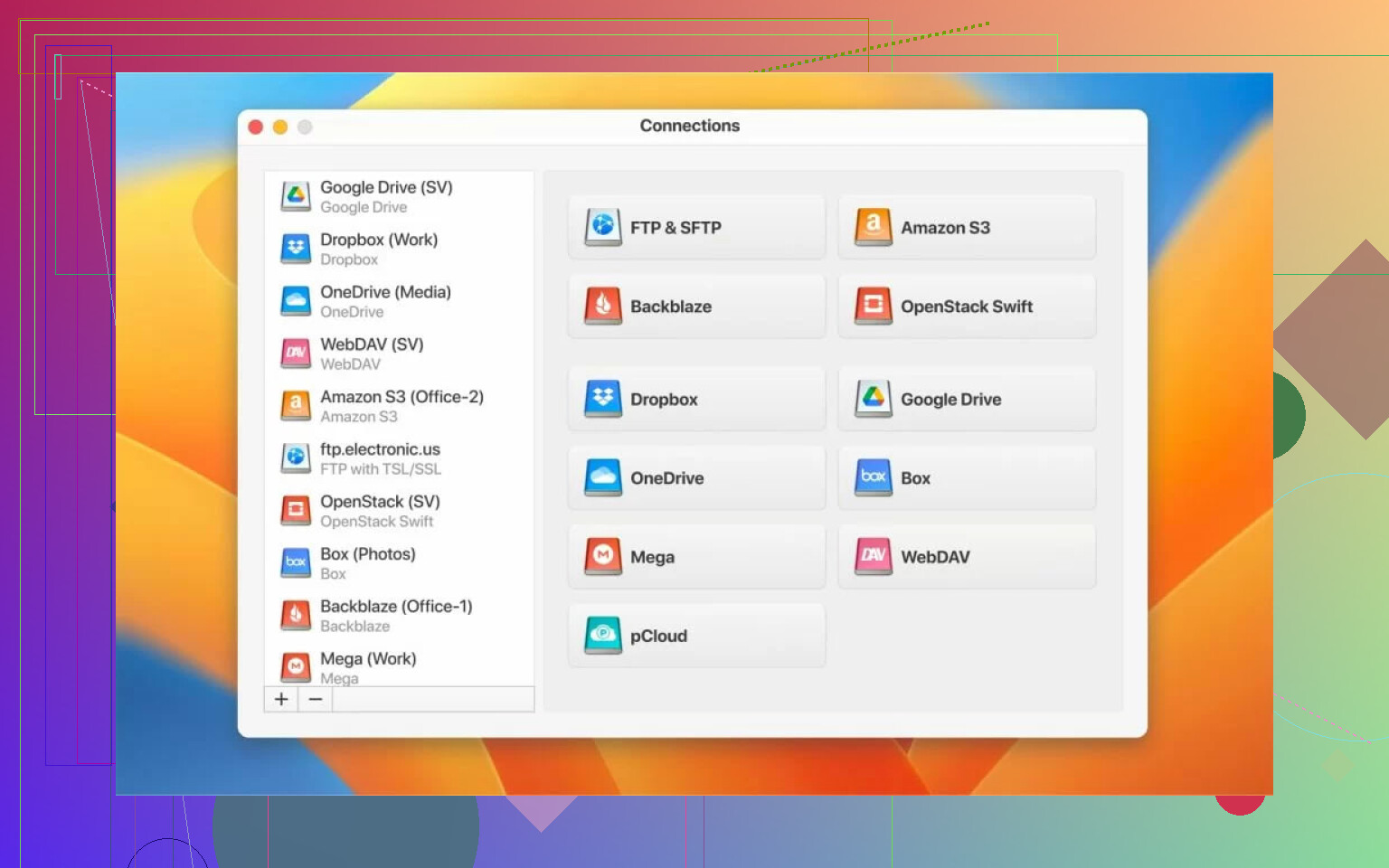The image size is (1389, 868).
Task: Add a OneDrive connection from grid
Action: pyautogui.click(x=696, y=477)
